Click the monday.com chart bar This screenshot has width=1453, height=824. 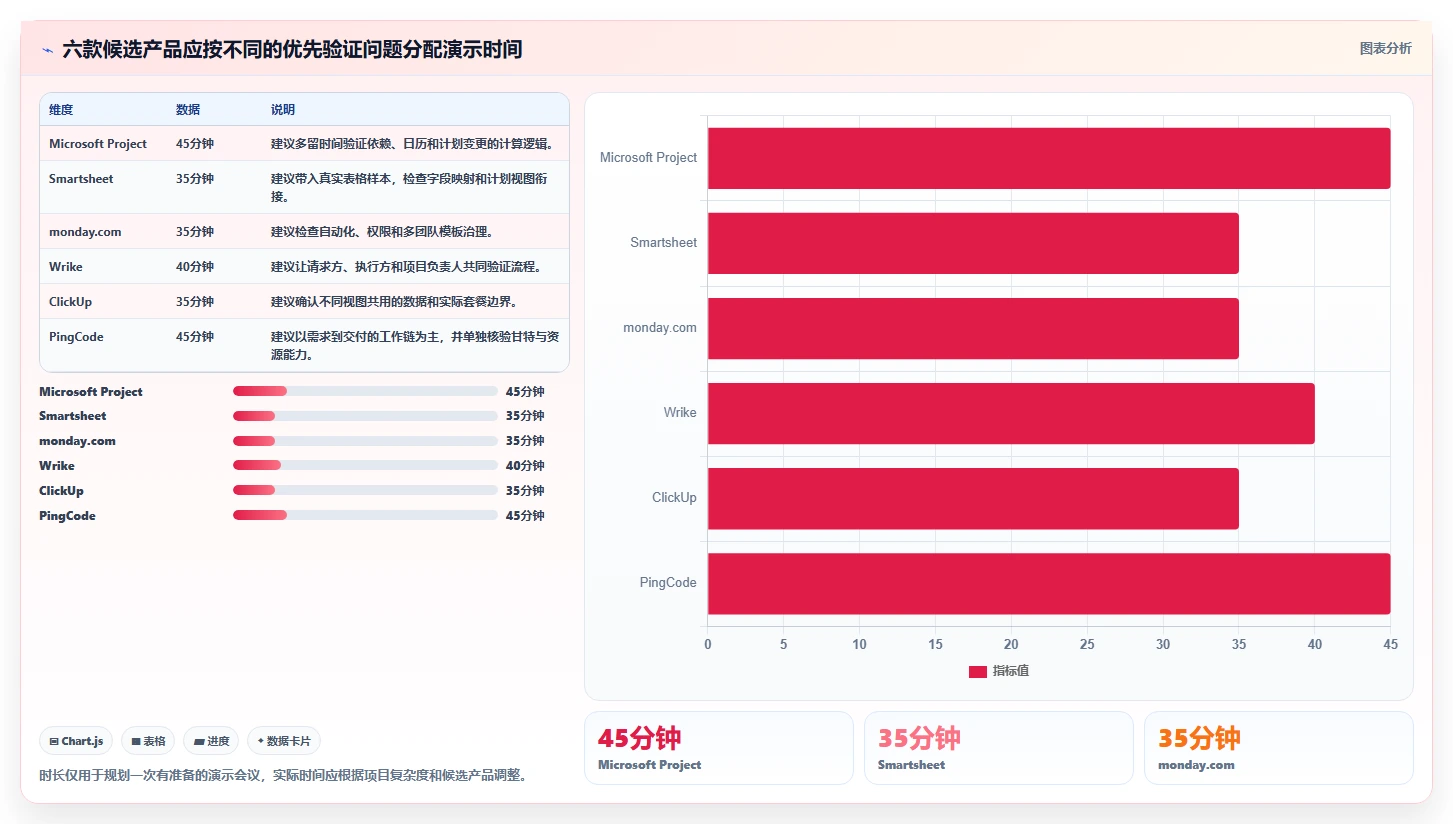(973, 328)
